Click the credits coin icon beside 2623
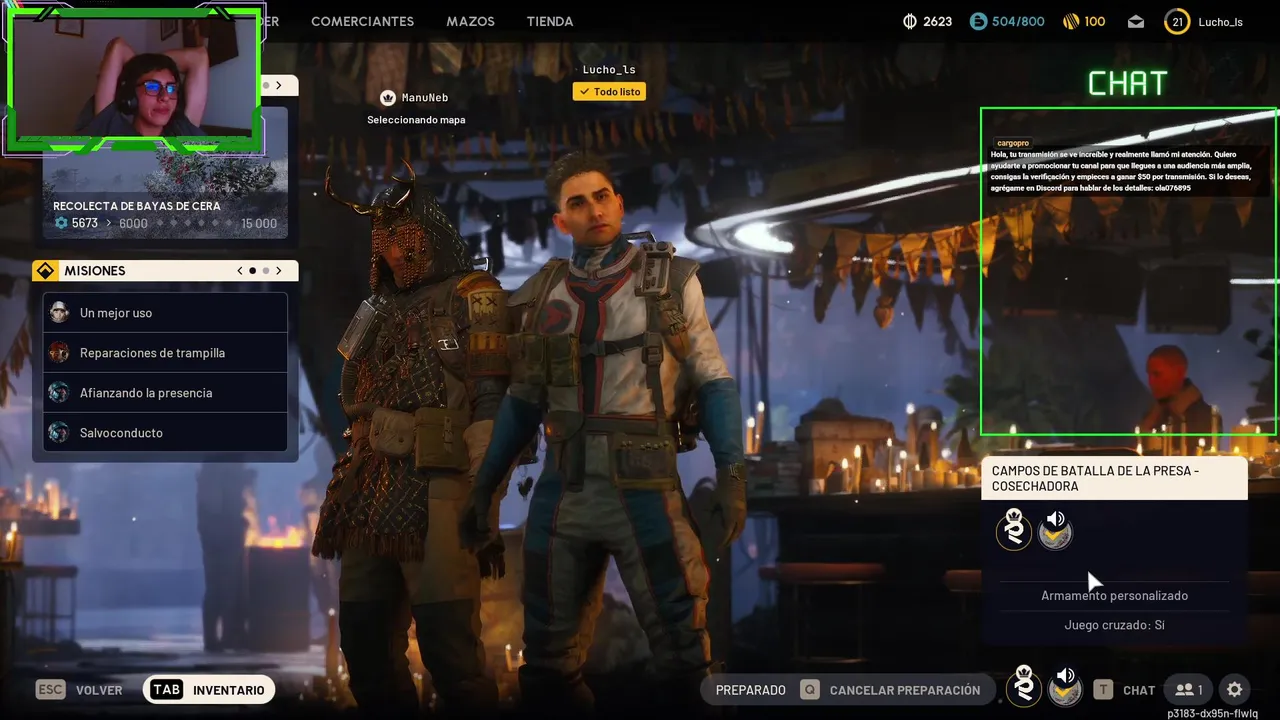The image size is (1280, 720). tap(910, 21)
